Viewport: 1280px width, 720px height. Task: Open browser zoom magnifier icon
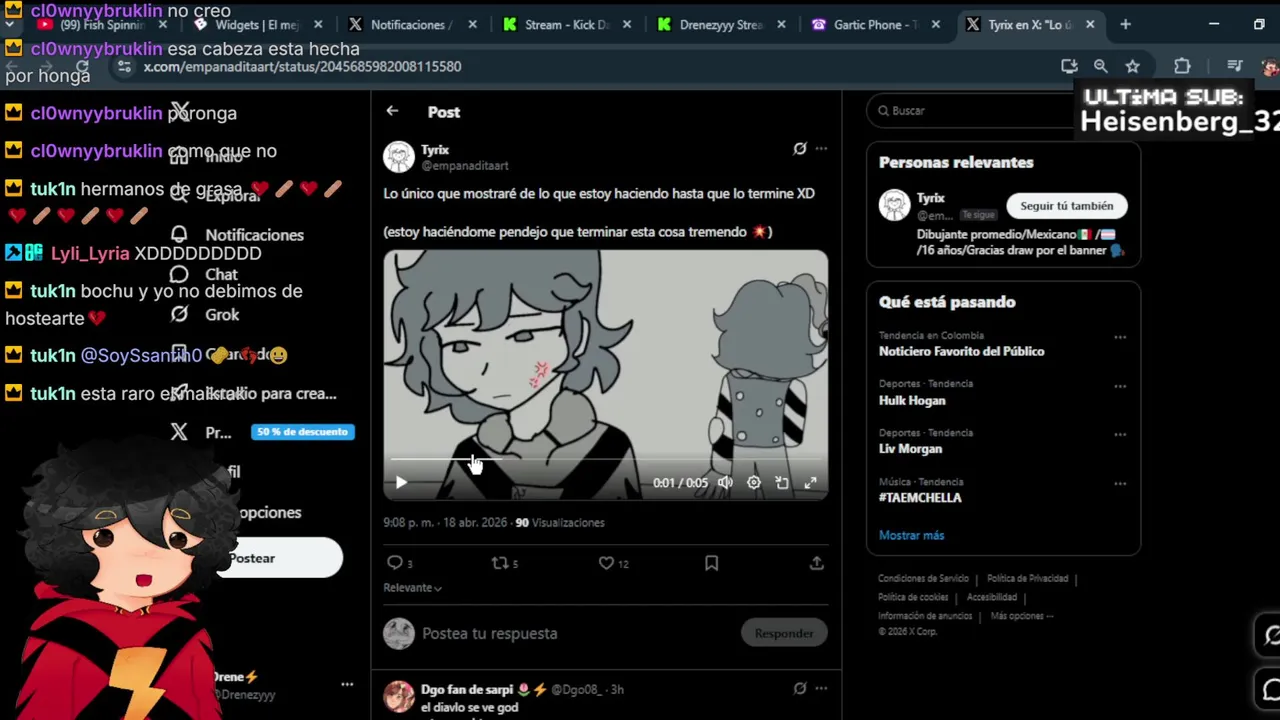(x=1100, y=66)
